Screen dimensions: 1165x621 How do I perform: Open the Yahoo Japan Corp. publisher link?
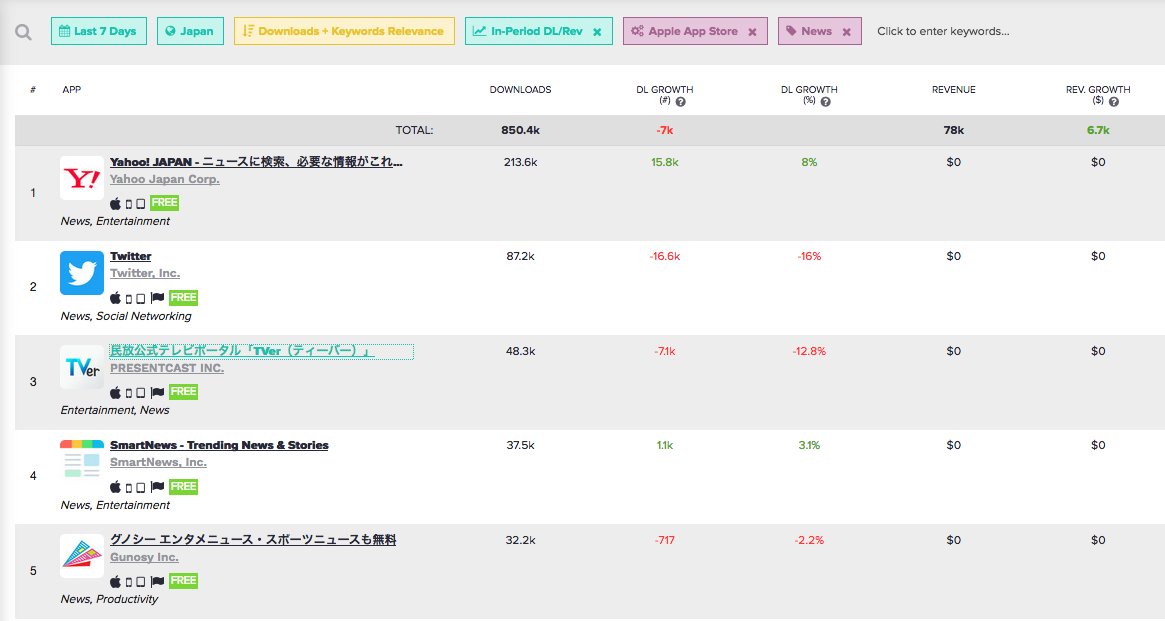pos(165,179)
